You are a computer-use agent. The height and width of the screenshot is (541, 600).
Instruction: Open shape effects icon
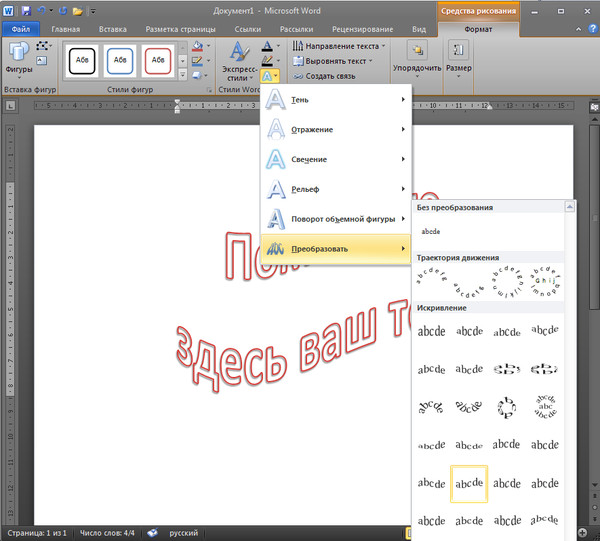(x=197, y=75)
